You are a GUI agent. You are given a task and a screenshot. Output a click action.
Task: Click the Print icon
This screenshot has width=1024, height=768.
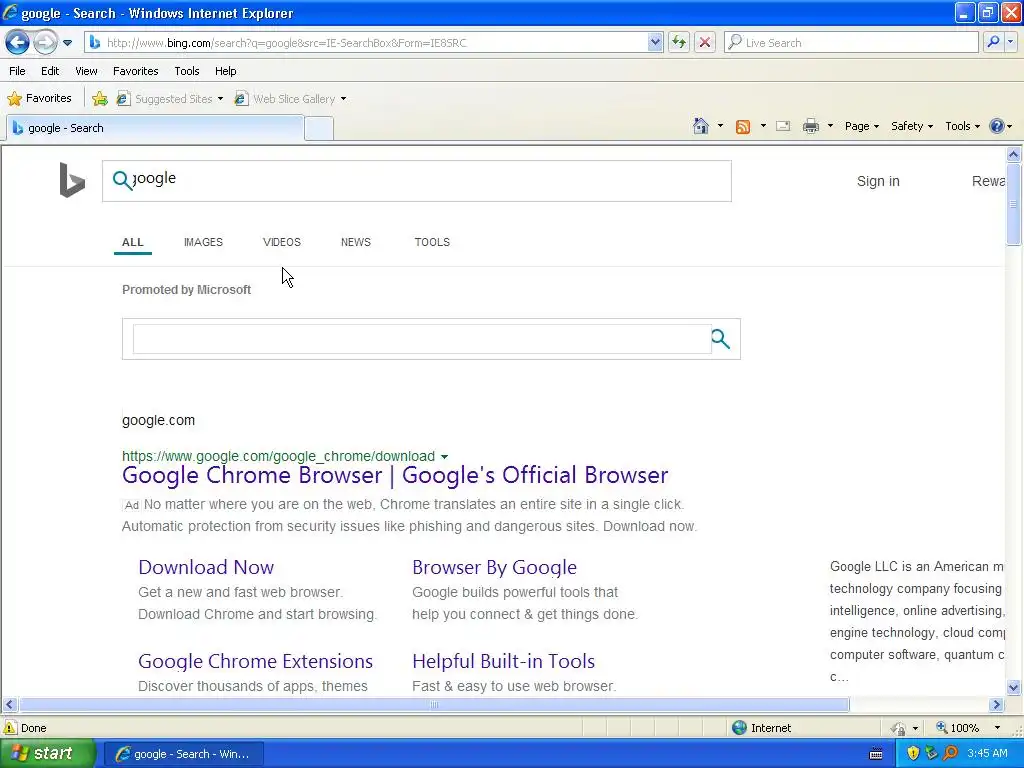tap(810, 126)
